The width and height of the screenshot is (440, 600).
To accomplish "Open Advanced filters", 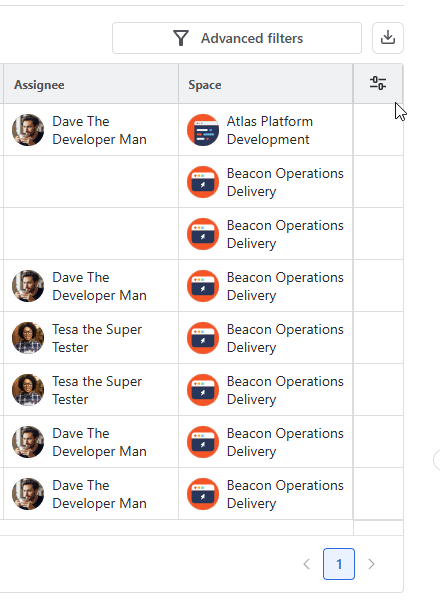I will (x=237, y=38).
